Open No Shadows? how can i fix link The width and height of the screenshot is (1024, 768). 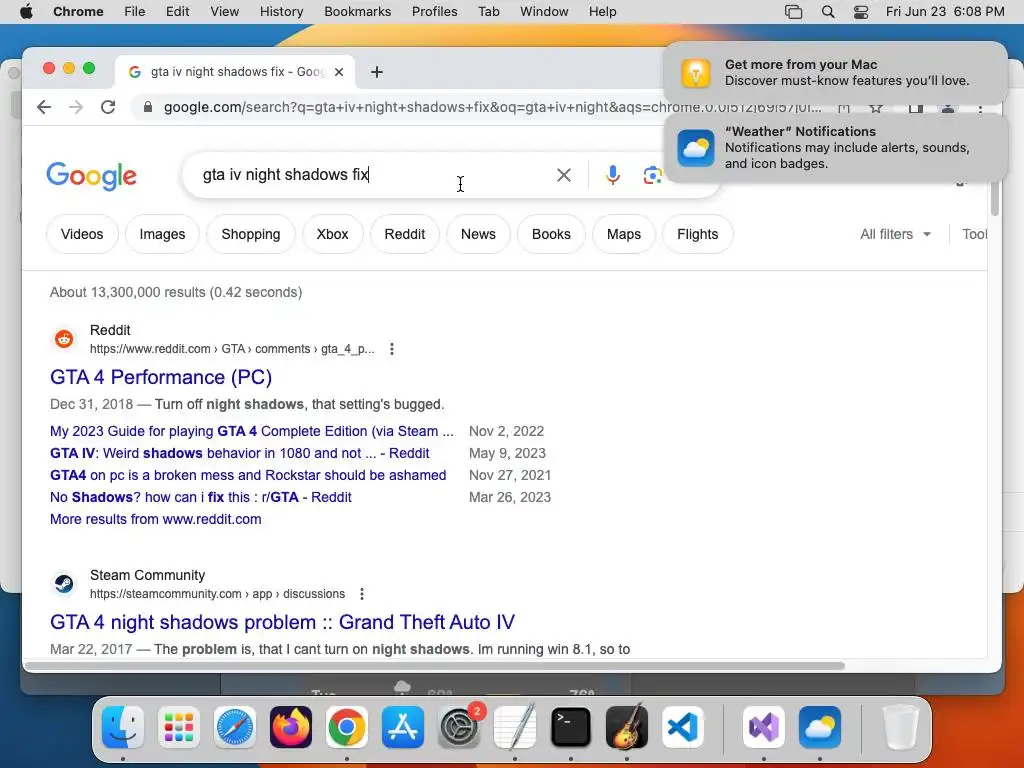[x=200, y=498]
